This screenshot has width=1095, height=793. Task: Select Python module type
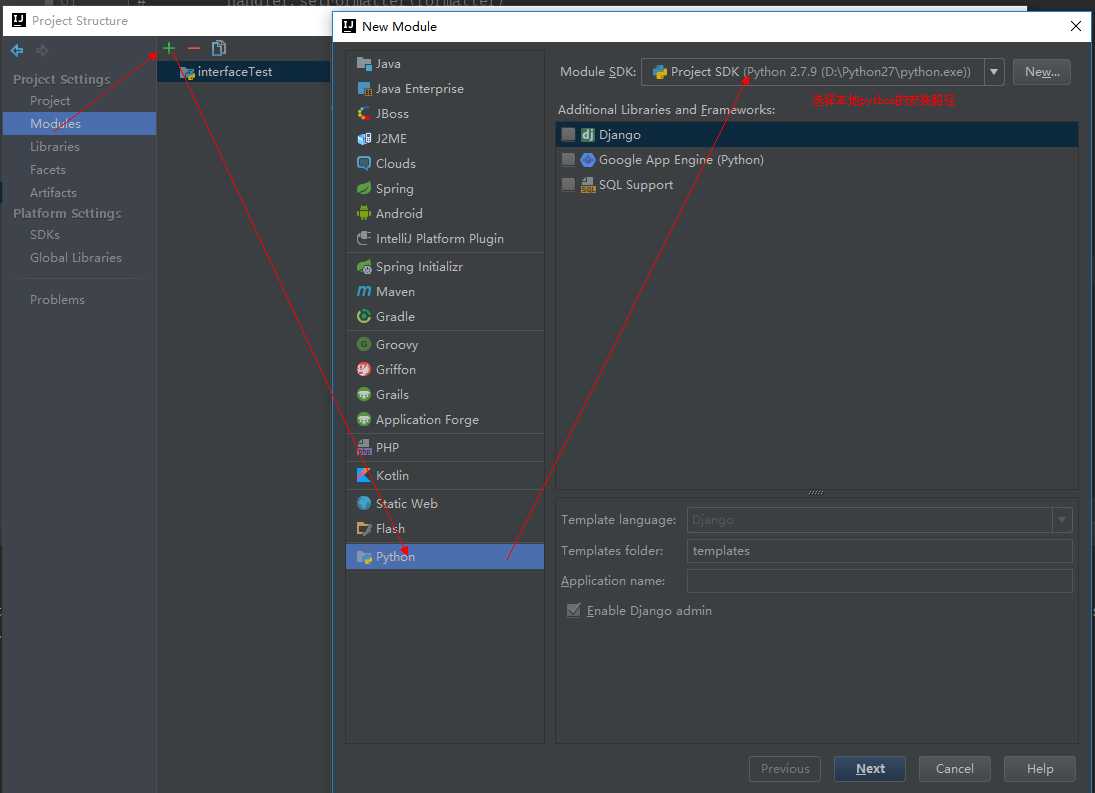445,556
